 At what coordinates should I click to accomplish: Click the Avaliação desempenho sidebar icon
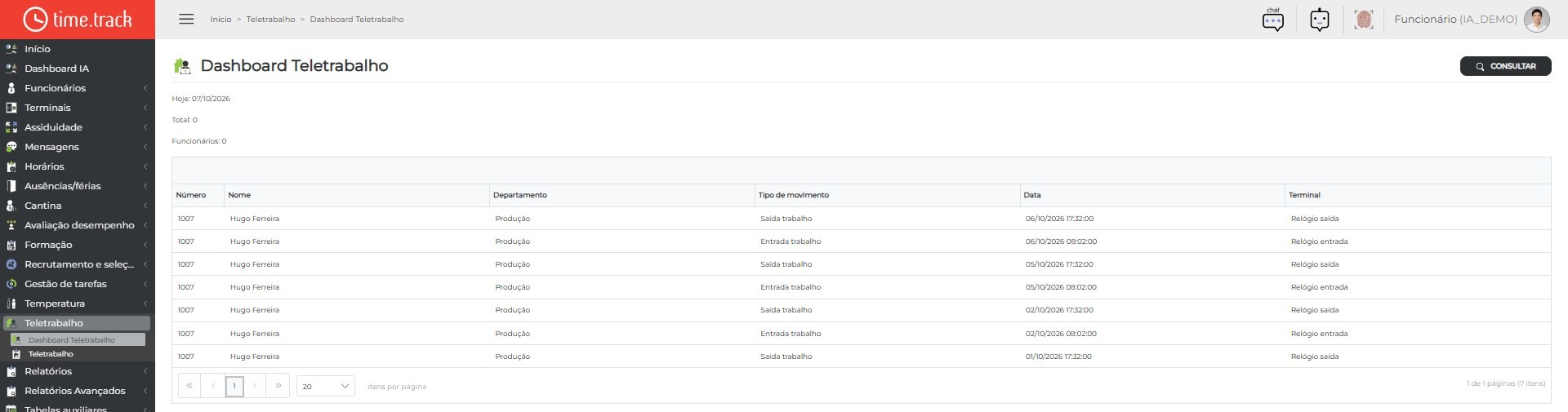click(11, 225)
